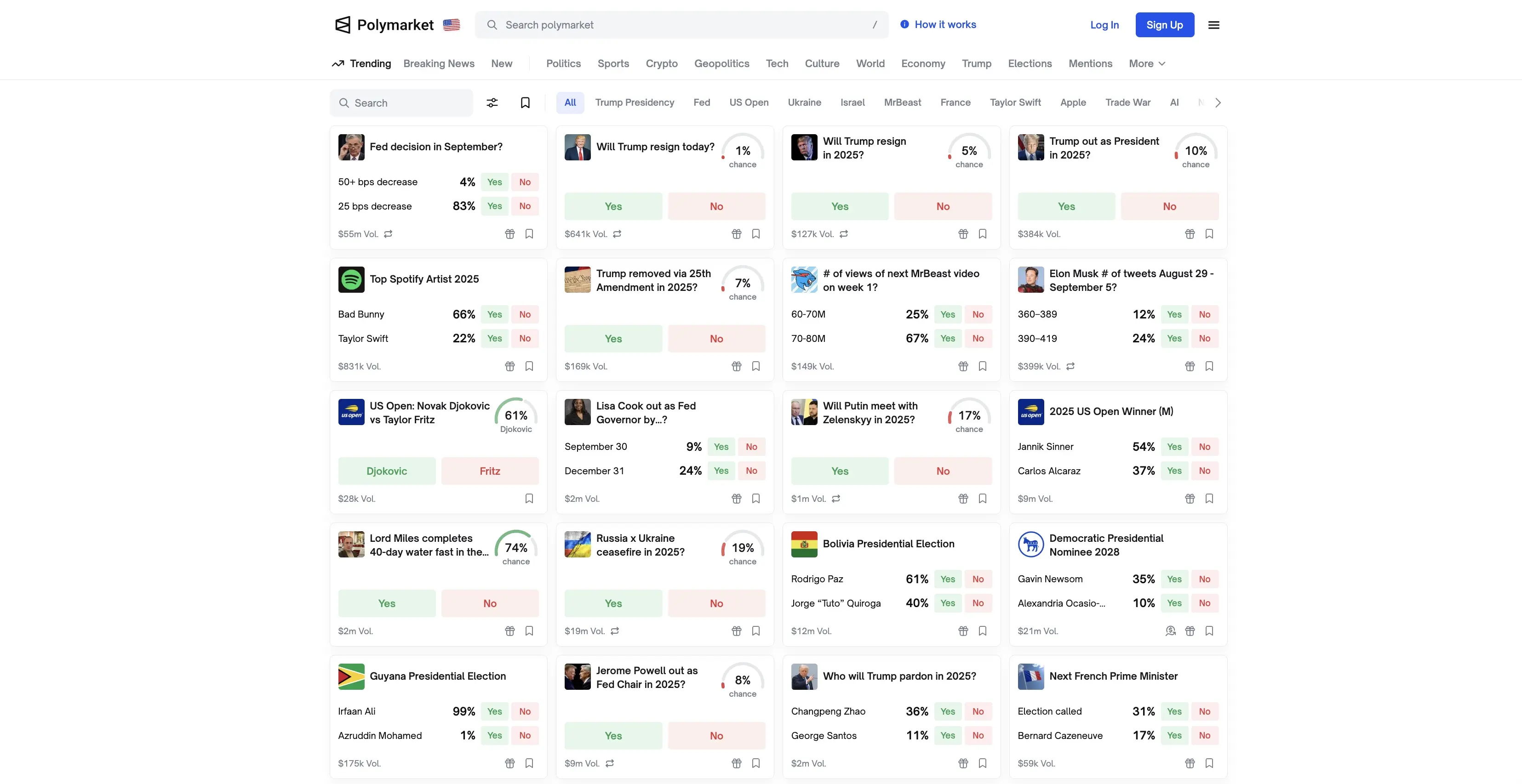Image resolution: width=1522 pixels, height=784 pixels.
Task: Click gift icon on Bolivia Presidential Election card
Action: (x=963, y=631)
